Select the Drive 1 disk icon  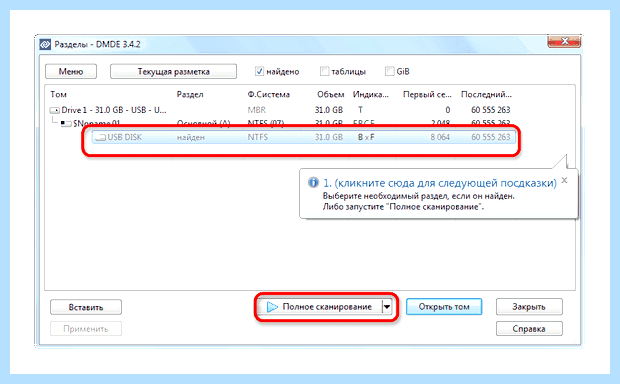click(x=55, y=110)
